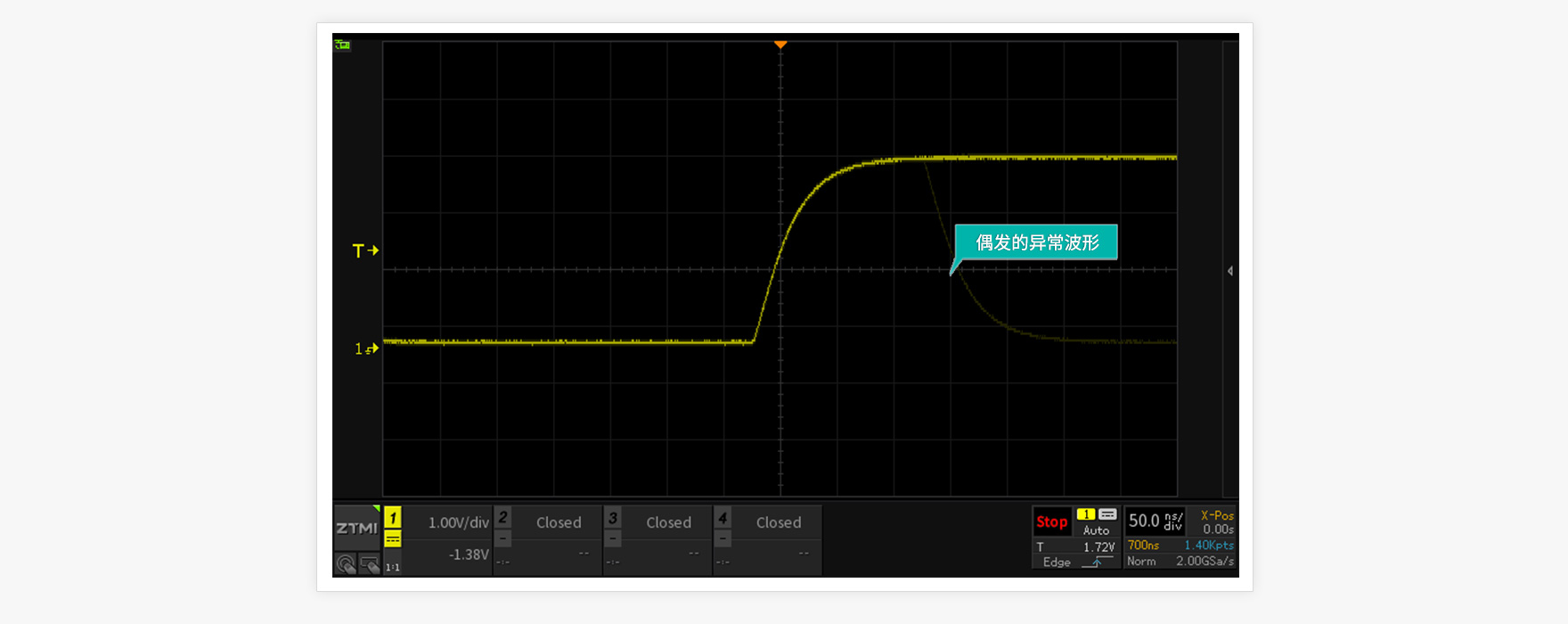
Task: Open the 1.00V/div vertical scale setting
Action: tap(458, 522)
